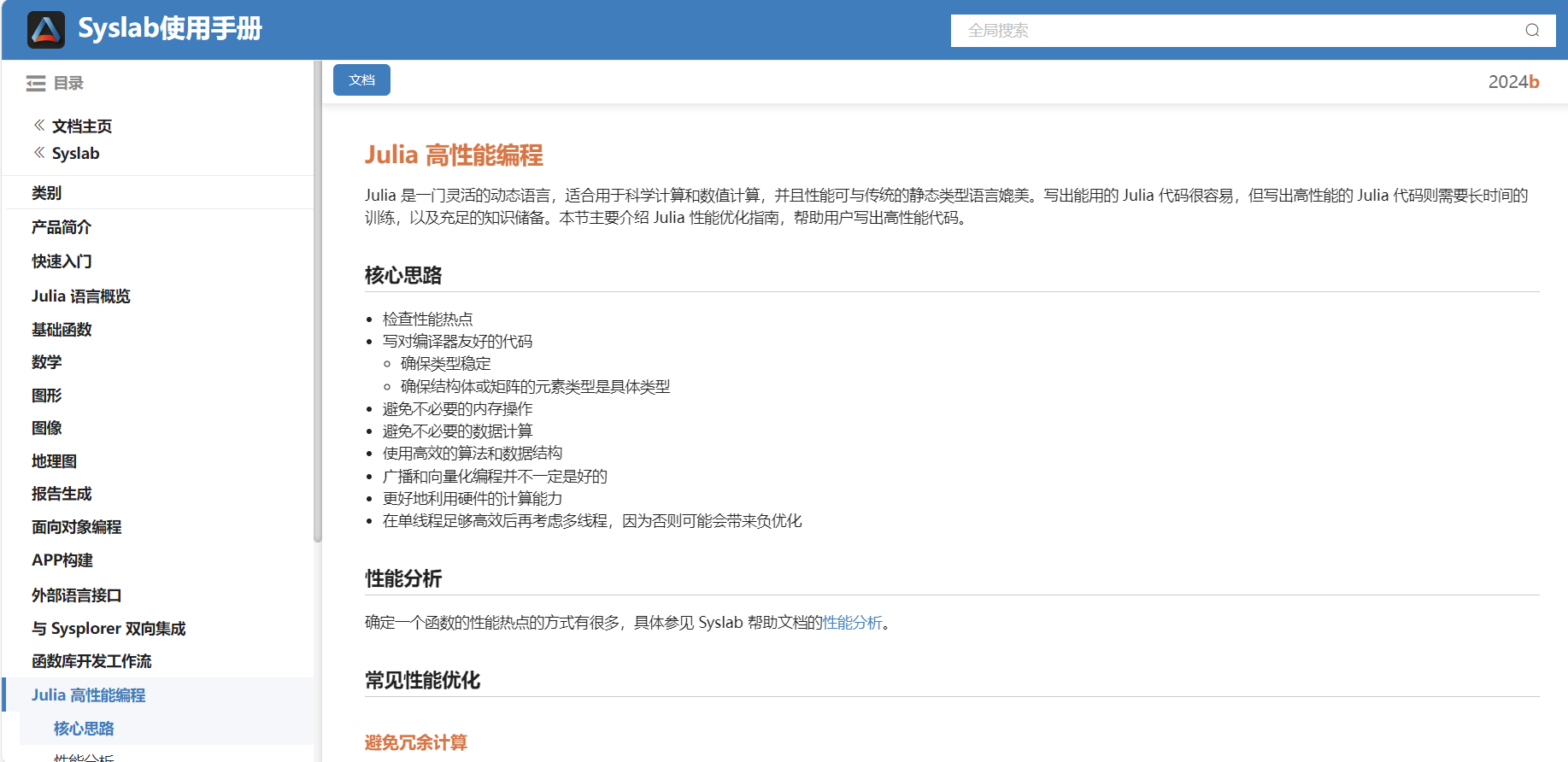
Task: Click the 更好地利用硬件的计算能力 bullet
Action: (473, 499)
